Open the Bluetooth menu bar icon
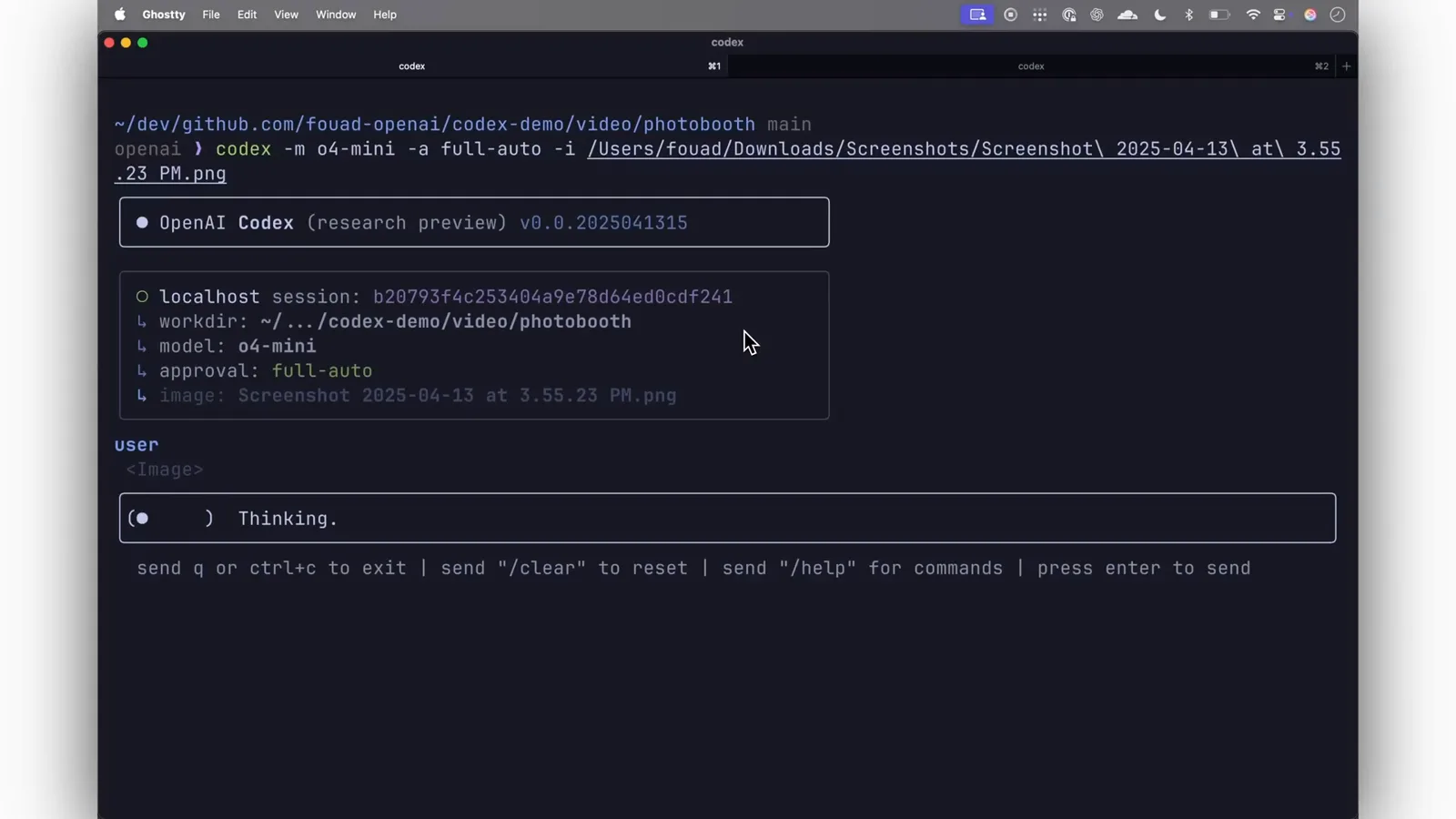Viewport: 1456px width, 819px height. pos(1188,15)
